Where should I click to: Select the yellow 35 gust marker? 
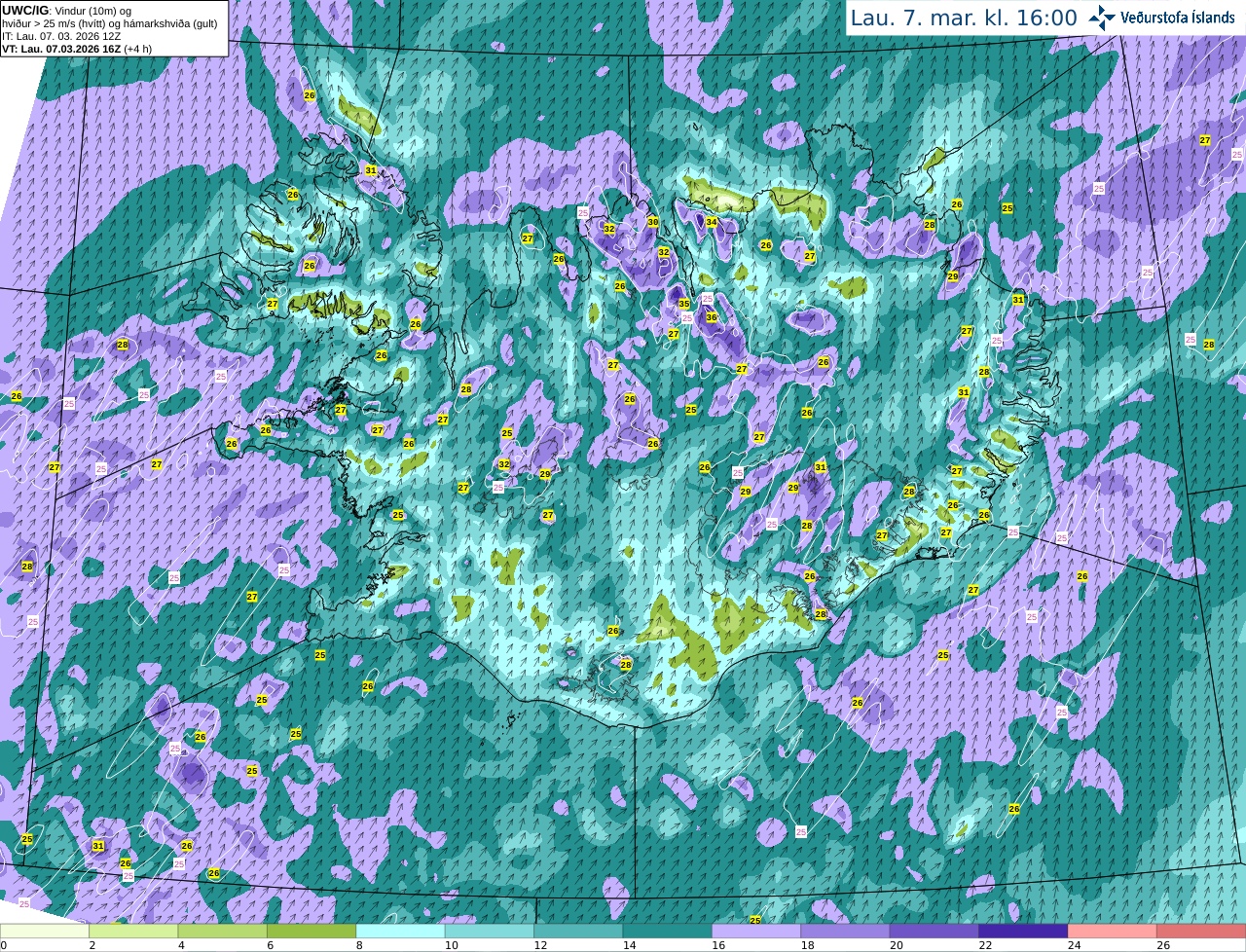click(684, 304)
